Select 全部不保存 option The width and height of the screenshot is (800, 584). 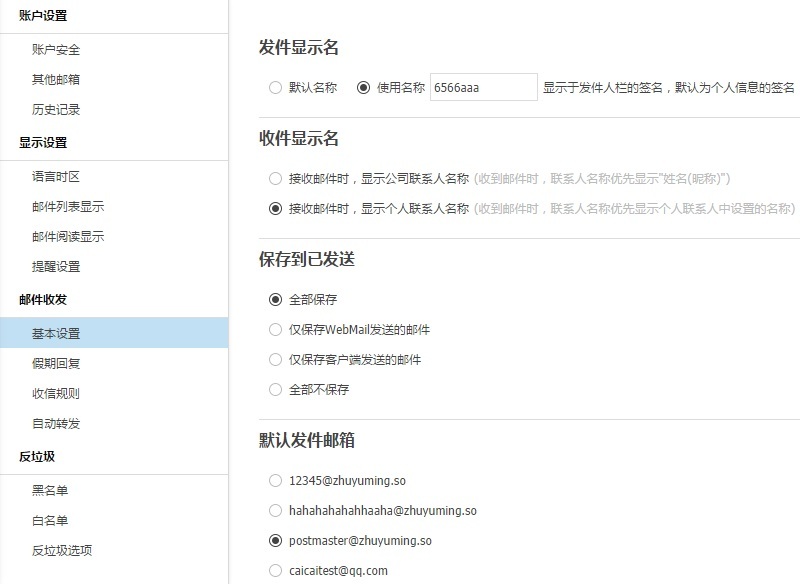[x=275, y=389]
